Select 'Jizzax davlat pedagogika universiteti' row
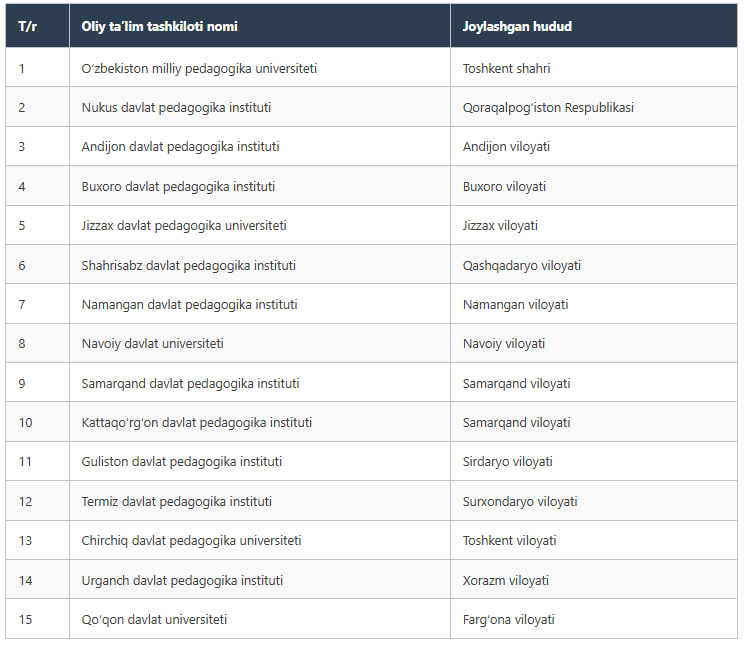 click(372, 225)
